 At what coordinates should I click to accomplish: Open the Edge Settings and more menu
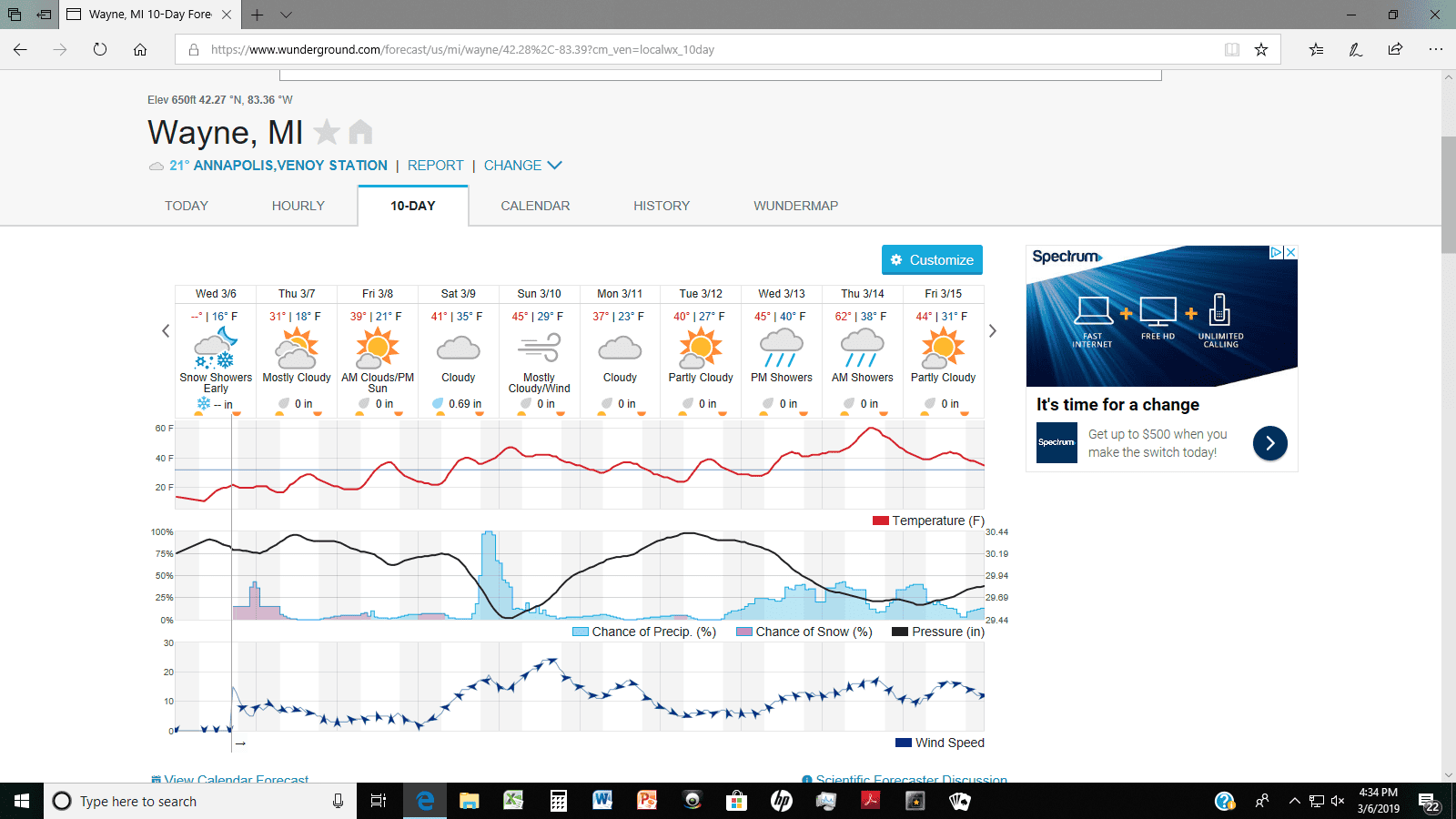click(1436, 49)
